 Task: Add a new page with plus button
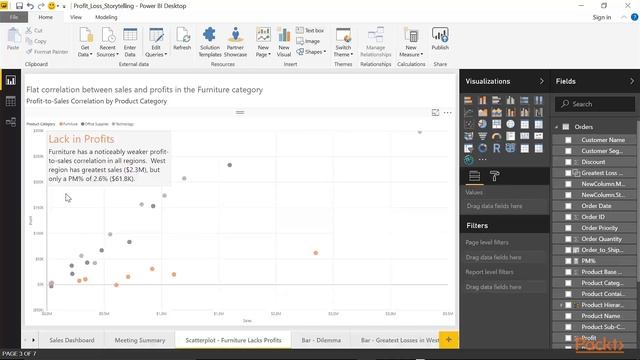click(449, 340)
